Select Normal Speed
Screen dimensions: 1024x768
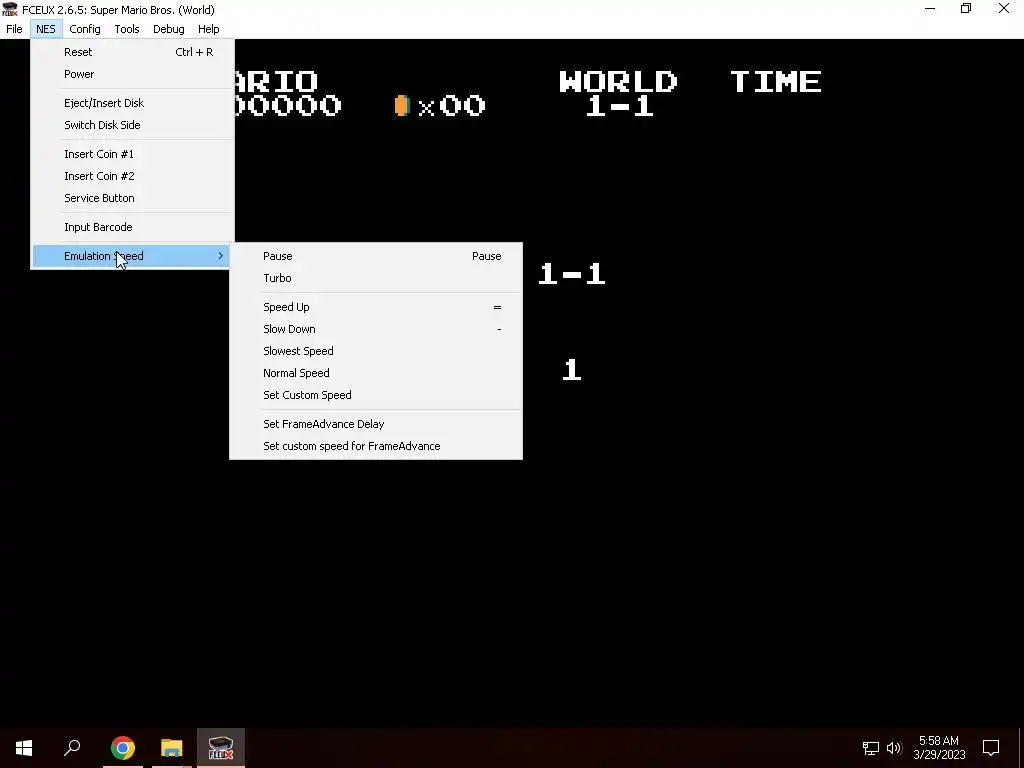376,374
